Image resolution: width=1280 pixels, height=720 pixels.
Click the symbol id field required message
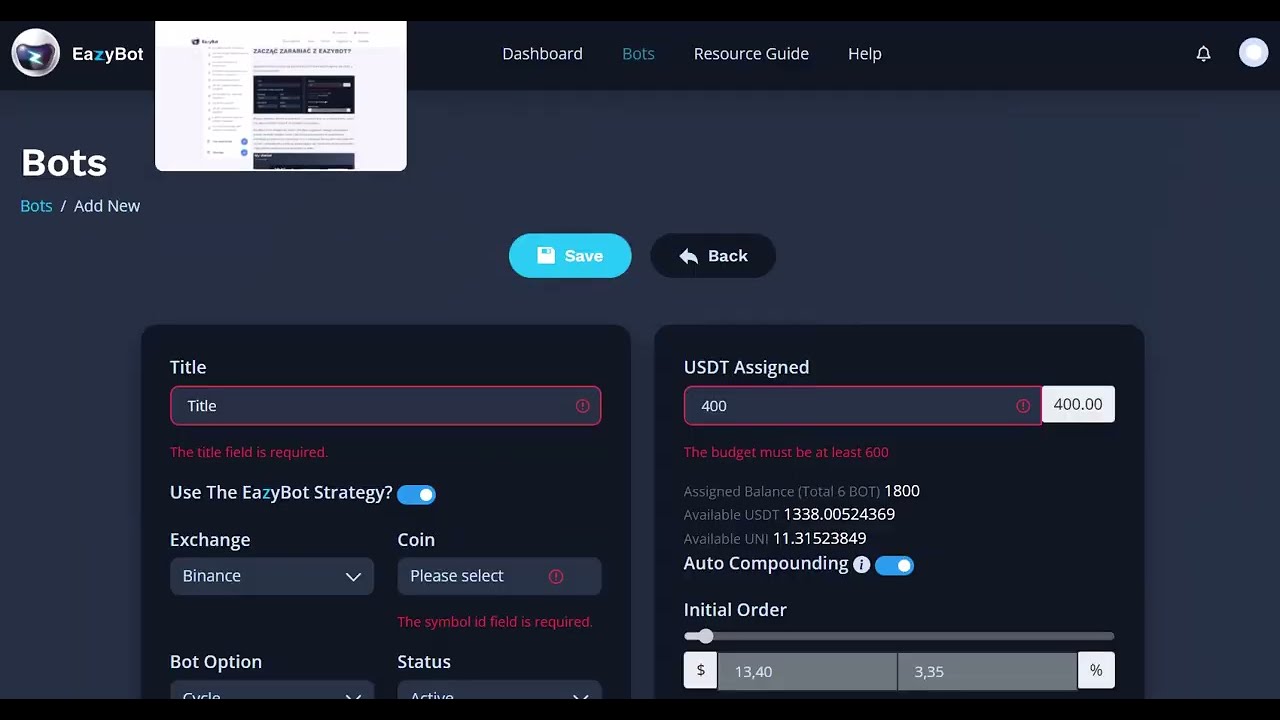tap(495, 622)
